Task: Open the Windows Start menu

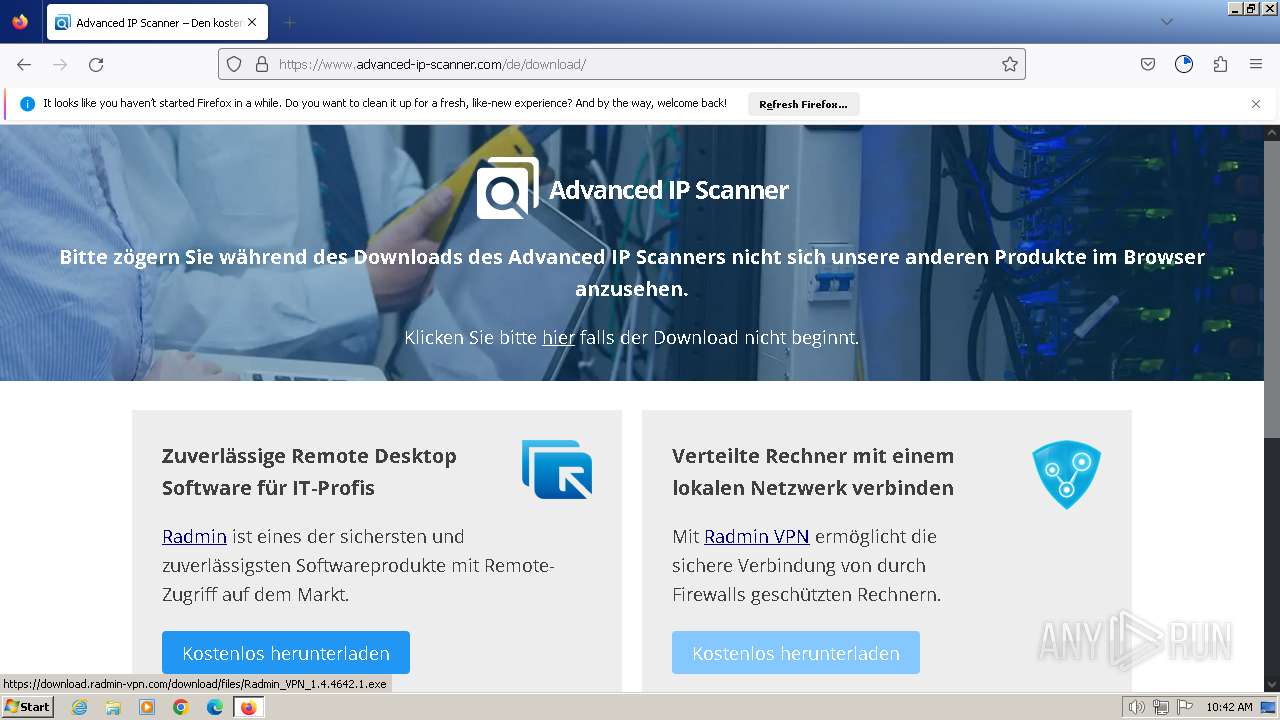Action: (x=28, y=707)
